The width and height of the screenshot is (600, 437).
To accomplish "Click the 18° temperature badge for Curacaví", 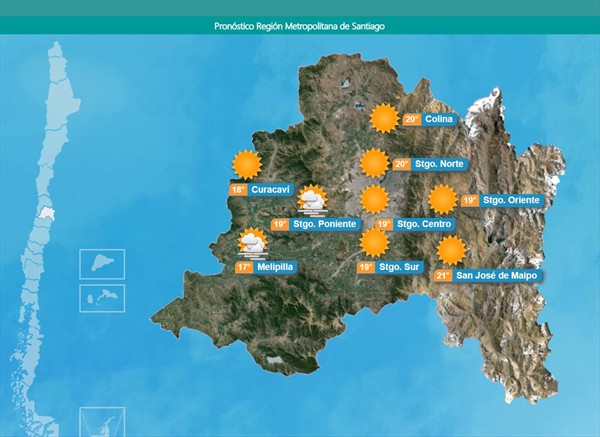I will pos(238,190).
